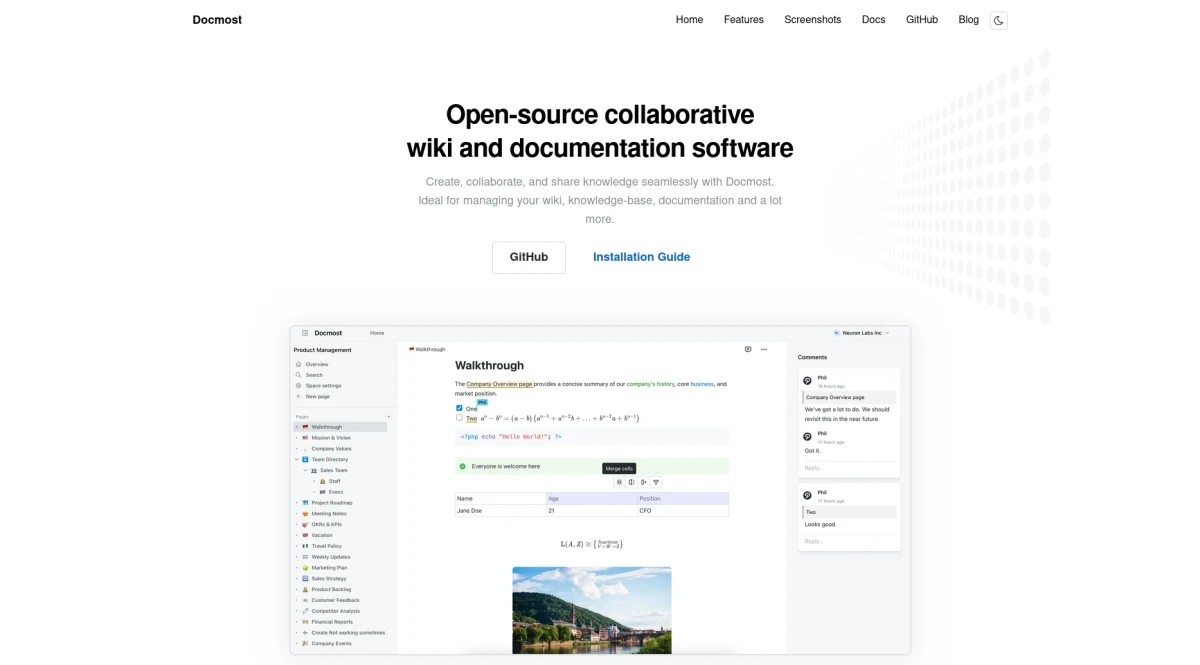
Task: Click the Space settings gear icon
Action: 298,386
